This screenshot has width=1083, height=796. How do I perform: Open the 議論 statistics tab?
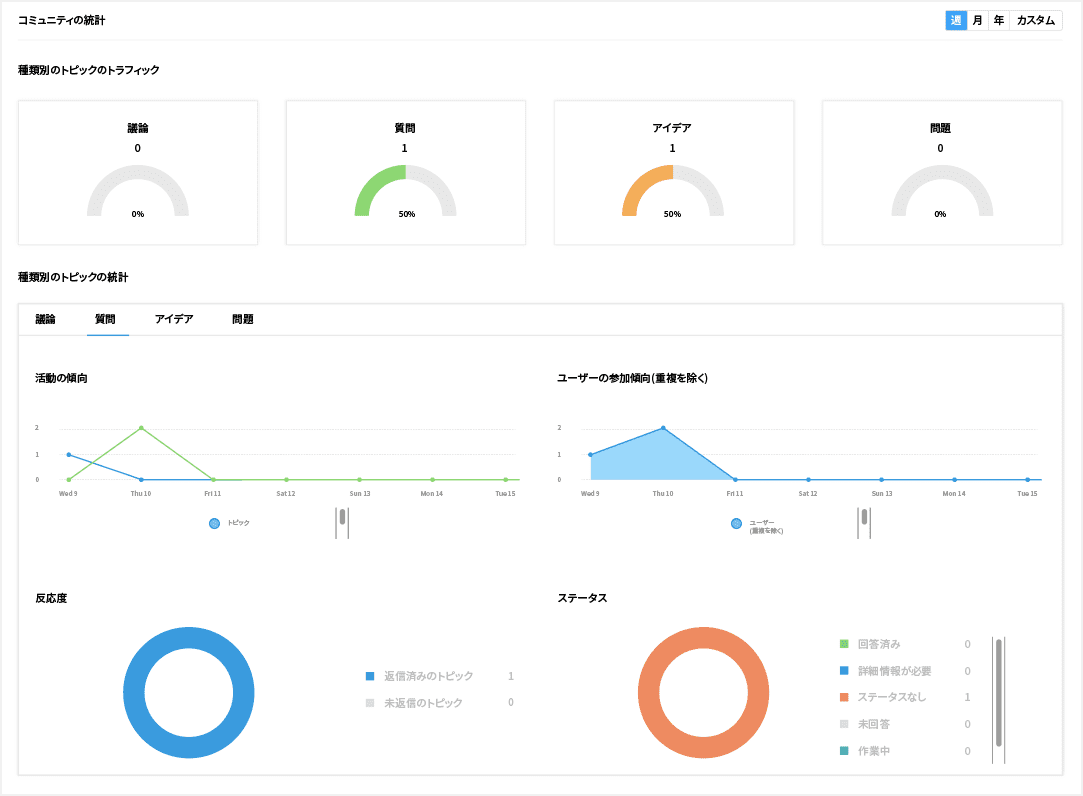[x=46, y=319]
